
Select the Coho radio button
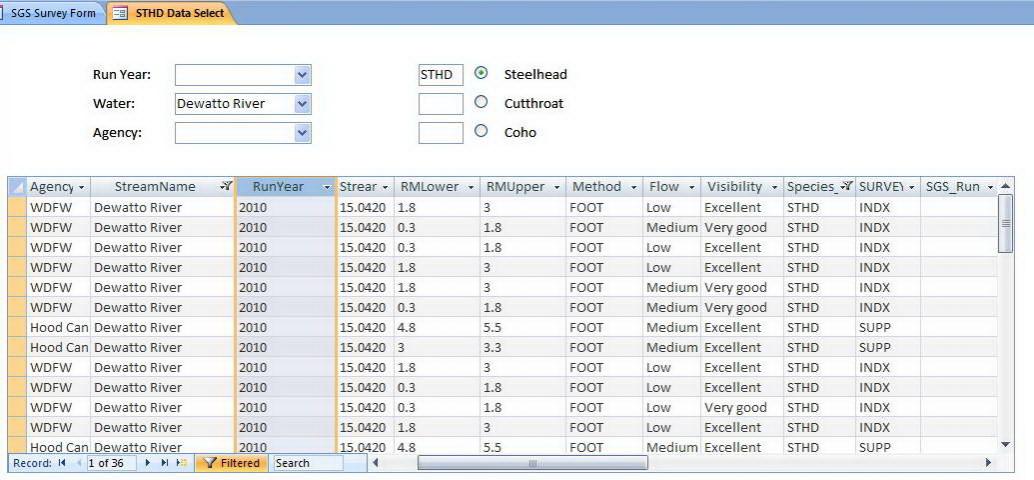pos(481,131)
